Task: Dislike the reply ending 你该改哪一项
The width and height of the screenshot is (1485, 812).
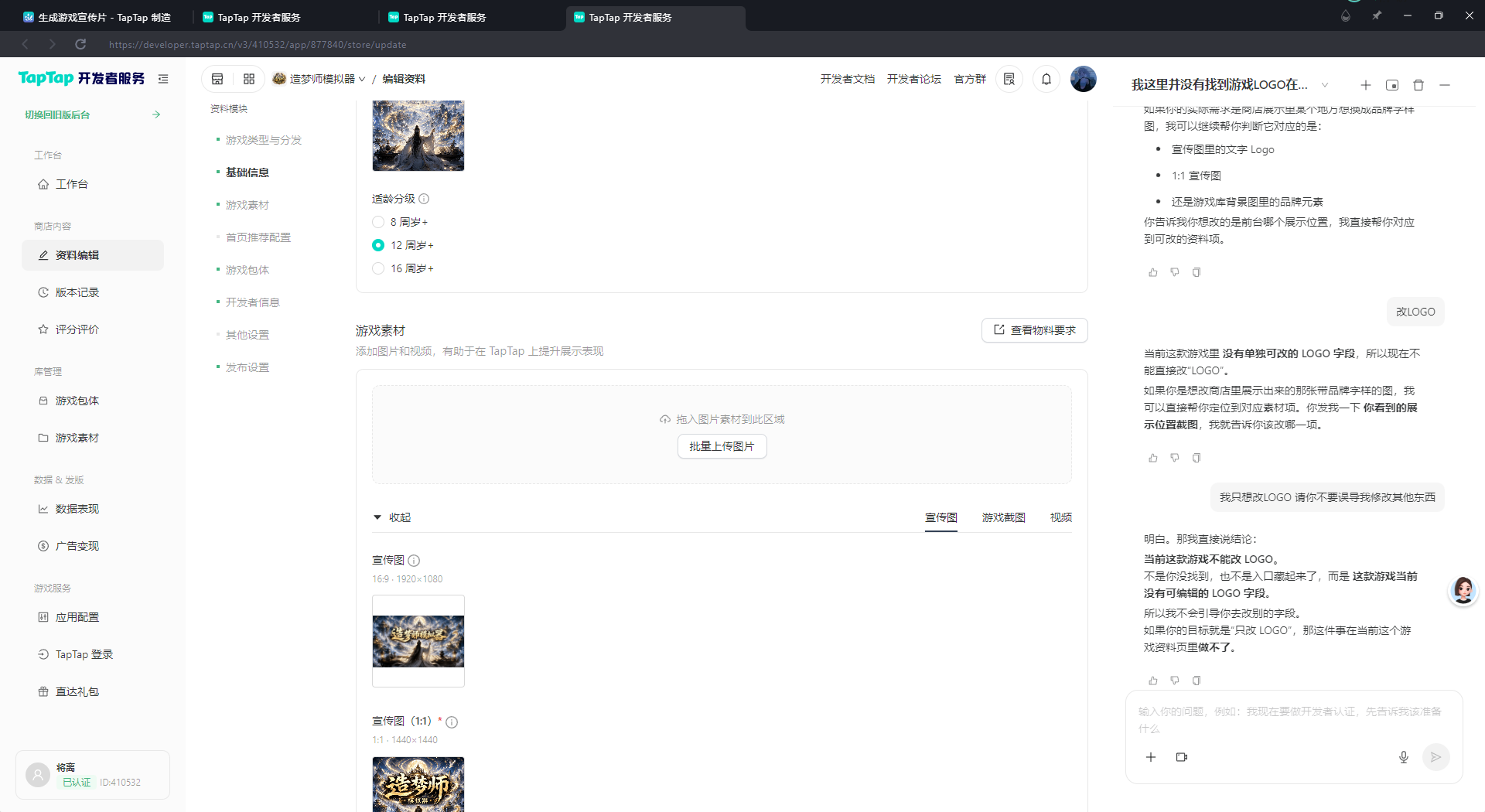Action: 1175,458
